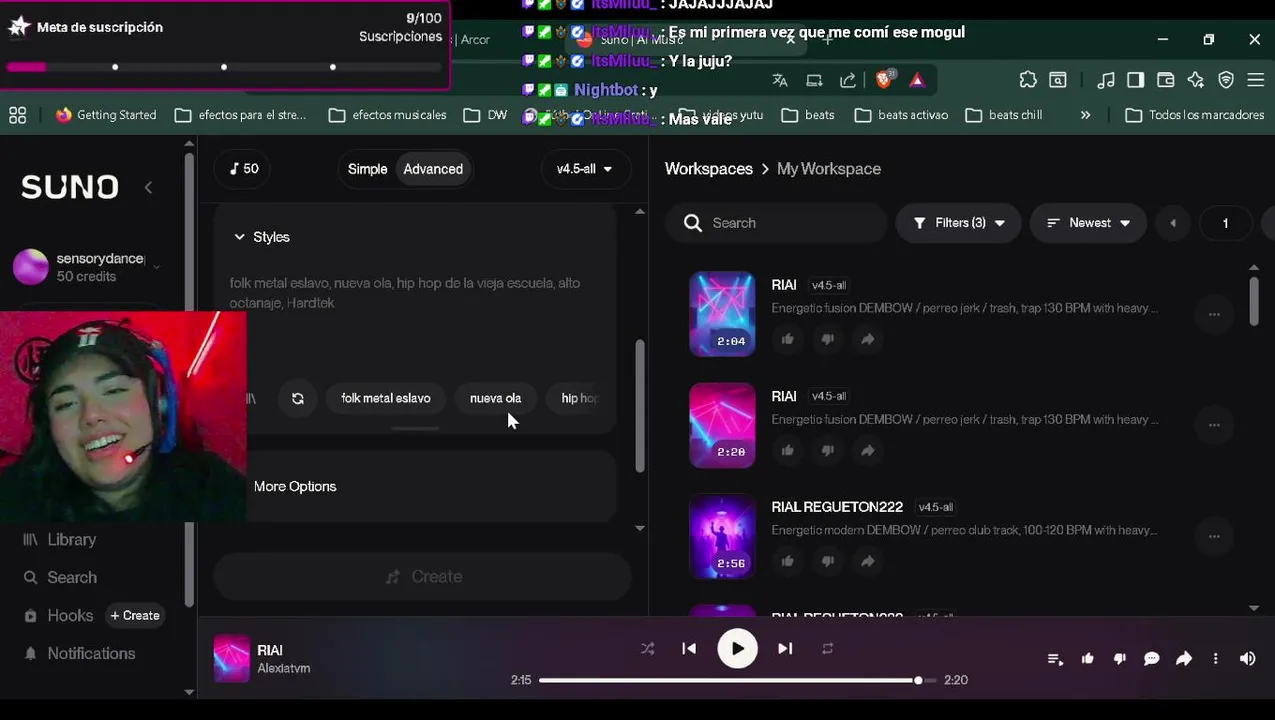Mute the player volume
This screenshot has height=720, width=1275.
pos(1247,659)
